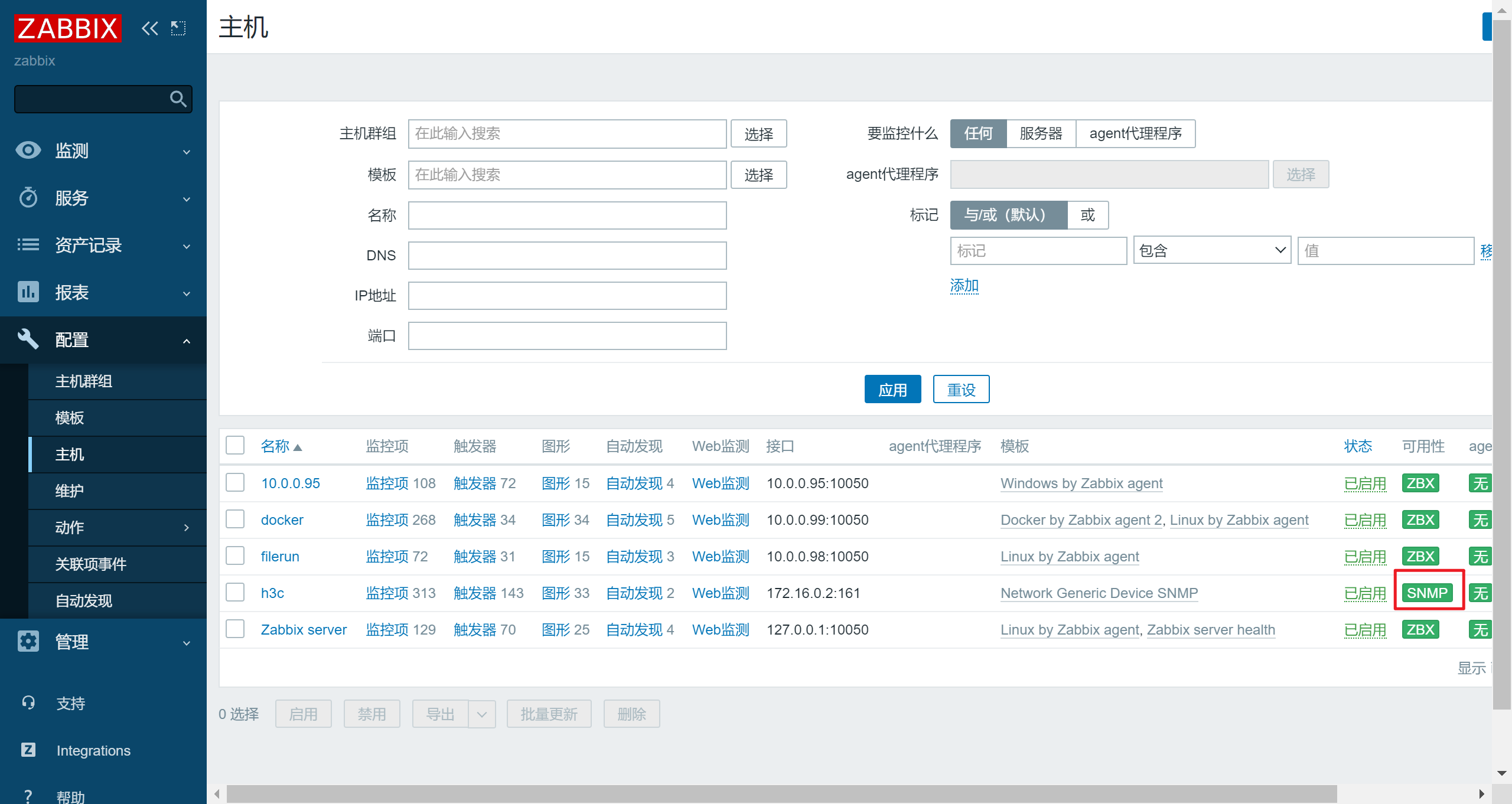The height and width of the screenshot is (804, 1512).
Task: Collapse the 配置 menu section
Action: pyautogui.click(x=187, y=341)
